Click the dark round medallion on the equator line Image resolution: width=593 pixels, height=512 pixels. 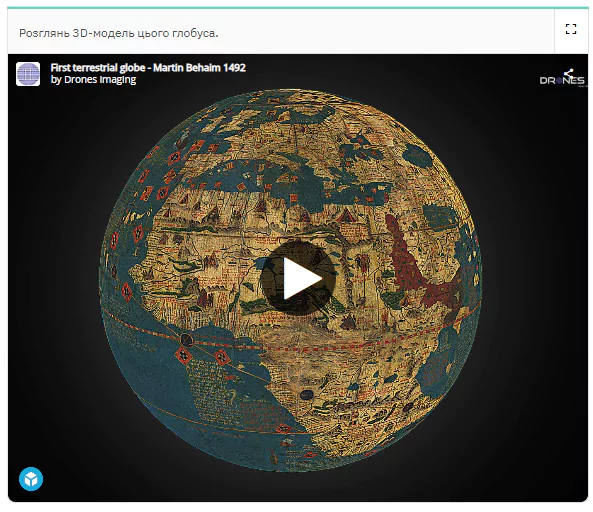pos(186,339)
